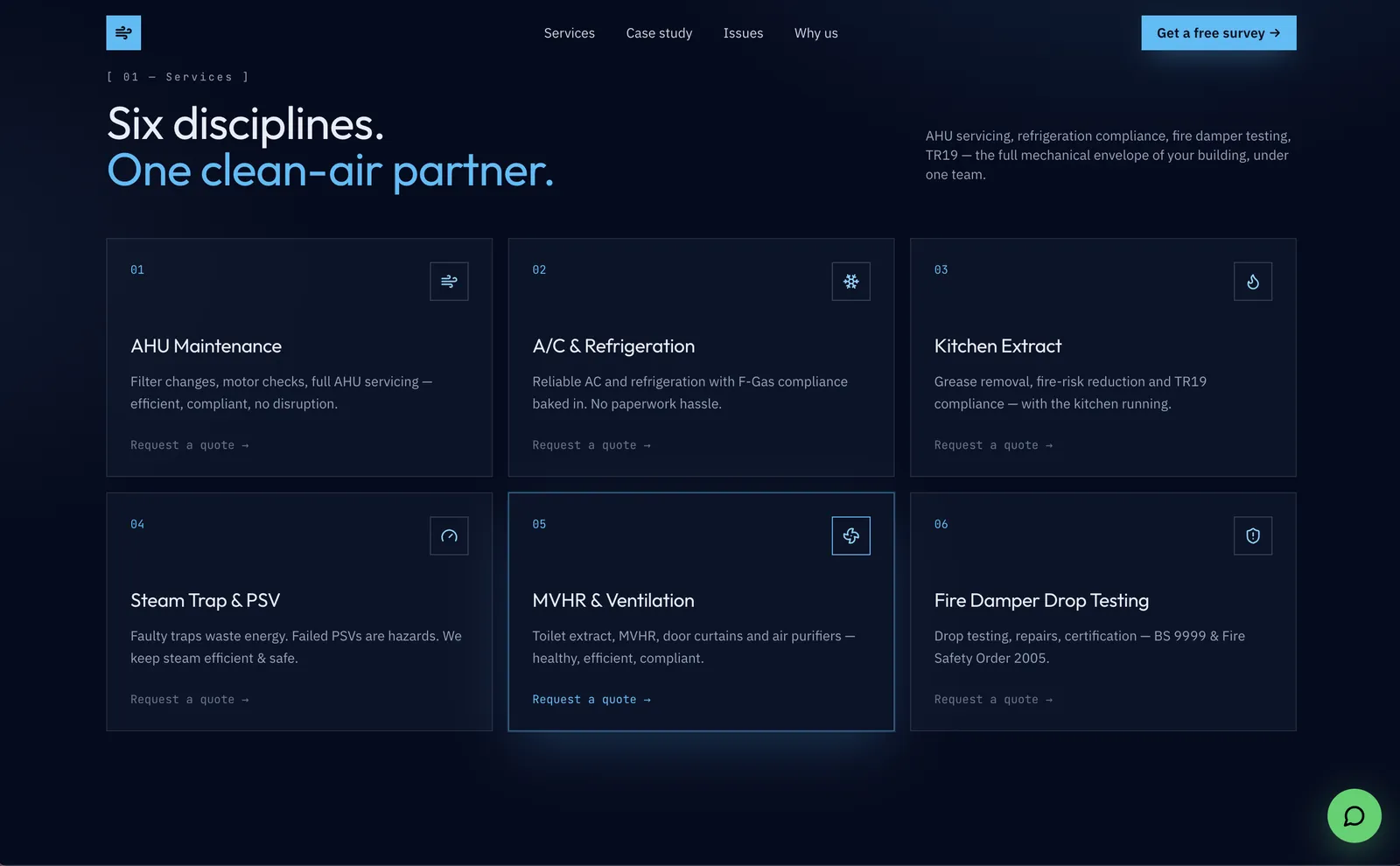The width and height of the screenshot is (1400, 866).
Task: Request a quote for A/C & Refrigeration
Action: click(x=591, y=445)
